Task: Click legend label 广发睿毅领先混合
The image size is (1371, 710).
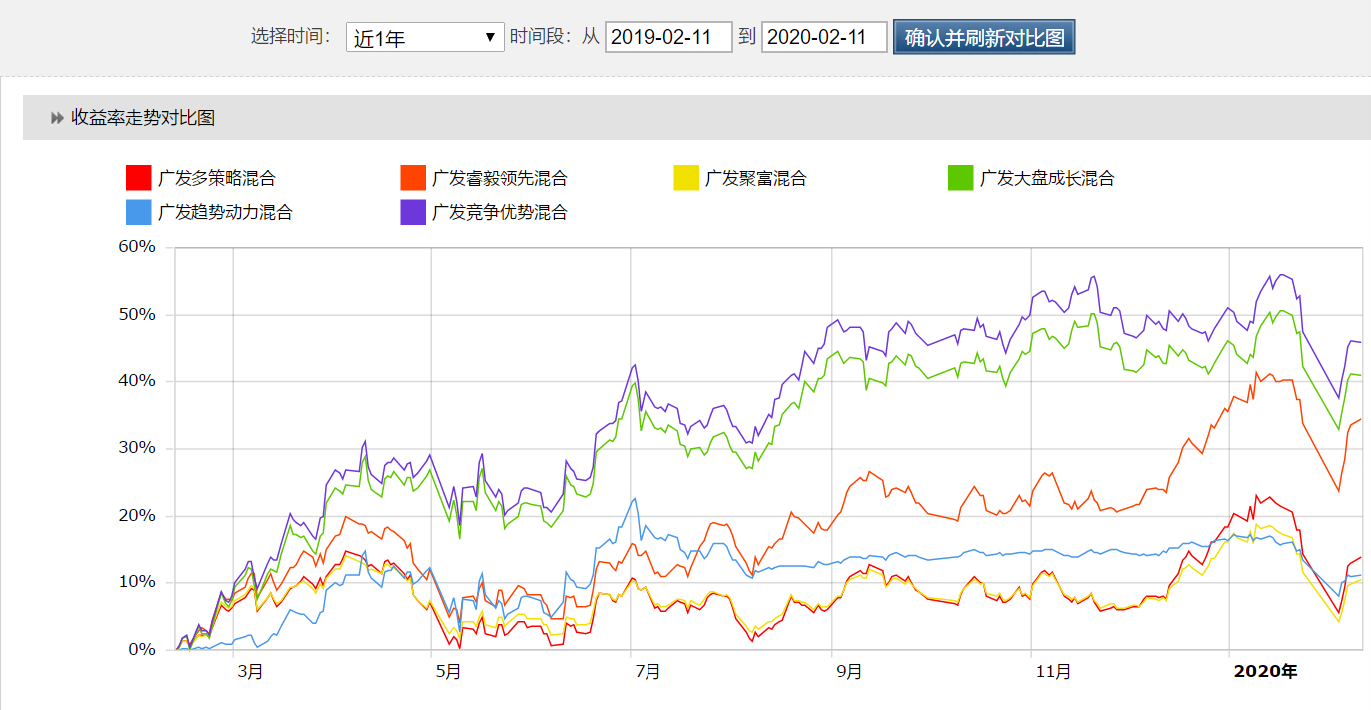Action: pyautogui.click(x=500, y=179)
